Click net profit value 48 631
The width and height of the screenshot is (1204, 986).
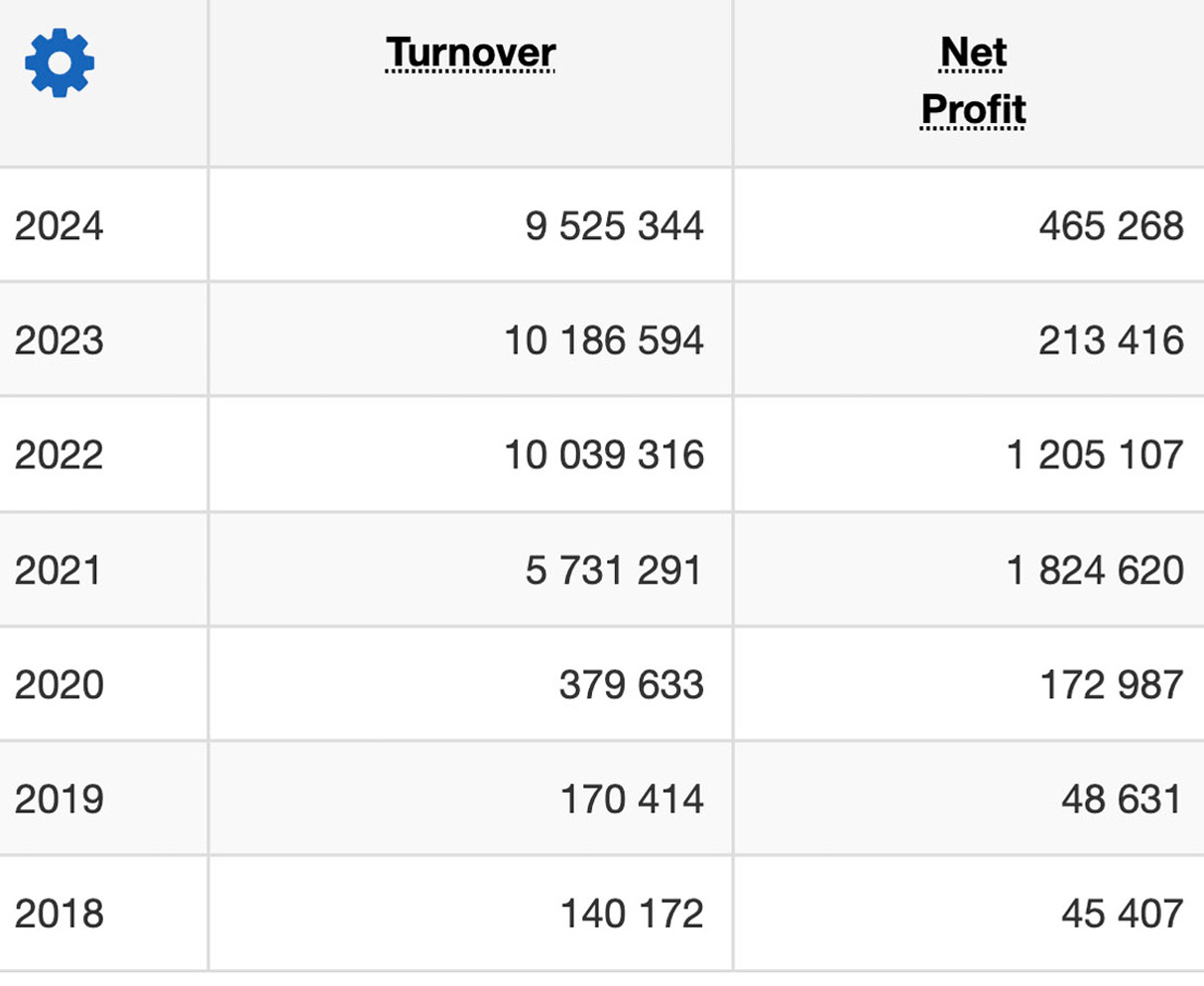[1122, 799]
